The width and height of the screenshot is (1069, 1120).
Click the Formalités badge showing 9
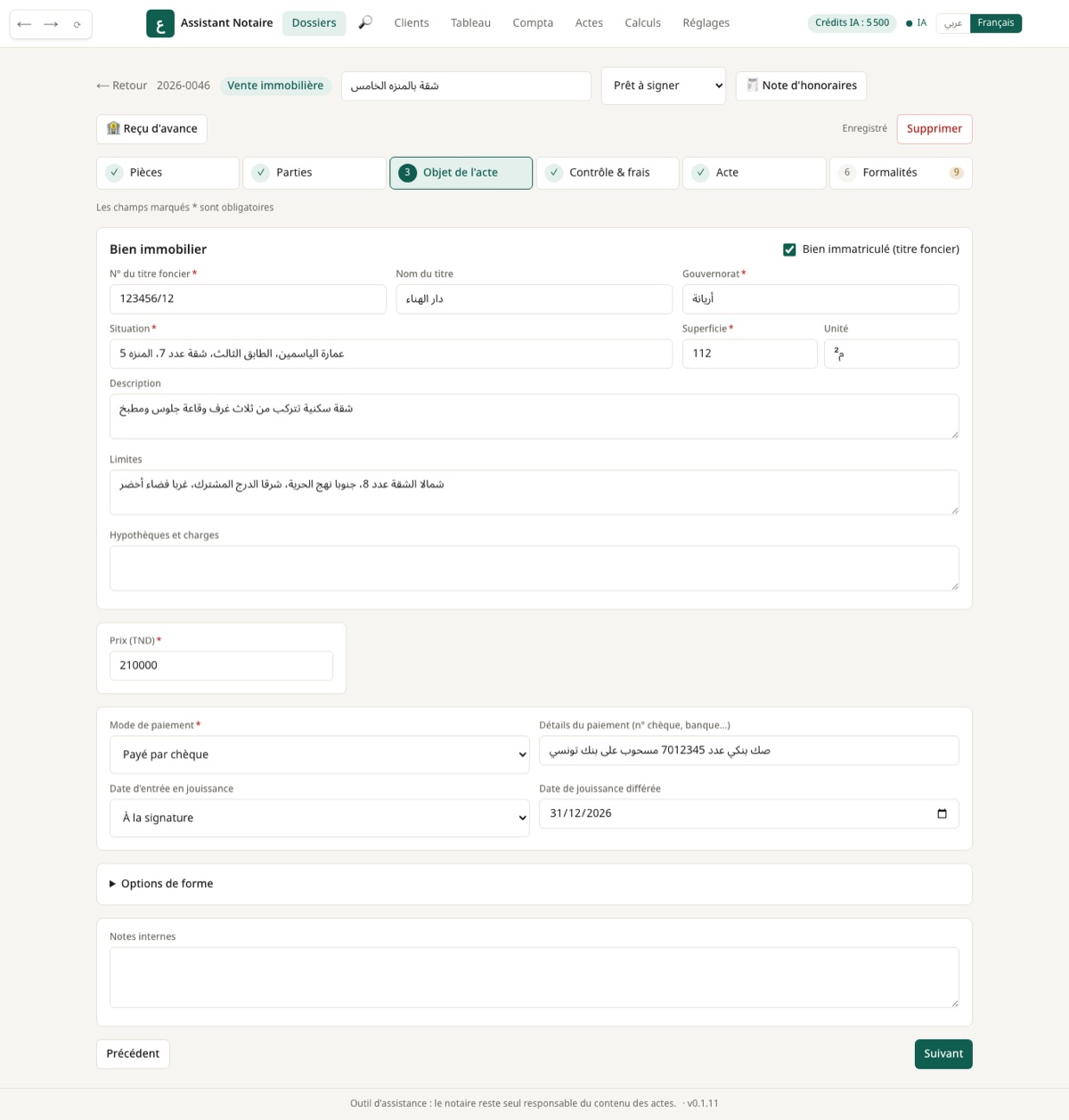(956, 173)
